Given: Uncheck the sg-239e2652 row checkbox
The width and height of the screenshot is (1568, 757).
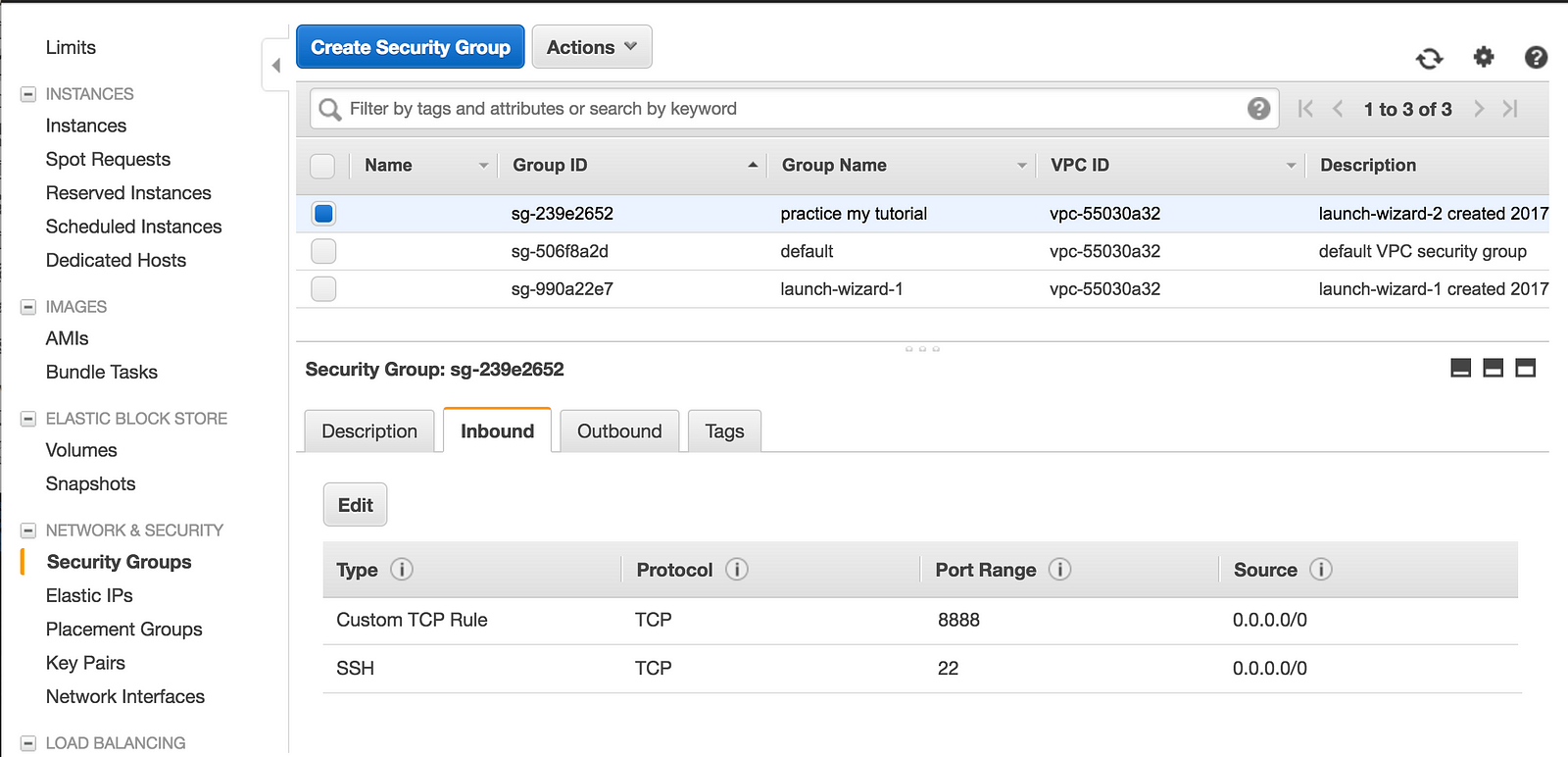Looking at the screenshot, I should [x=323, y=213].
